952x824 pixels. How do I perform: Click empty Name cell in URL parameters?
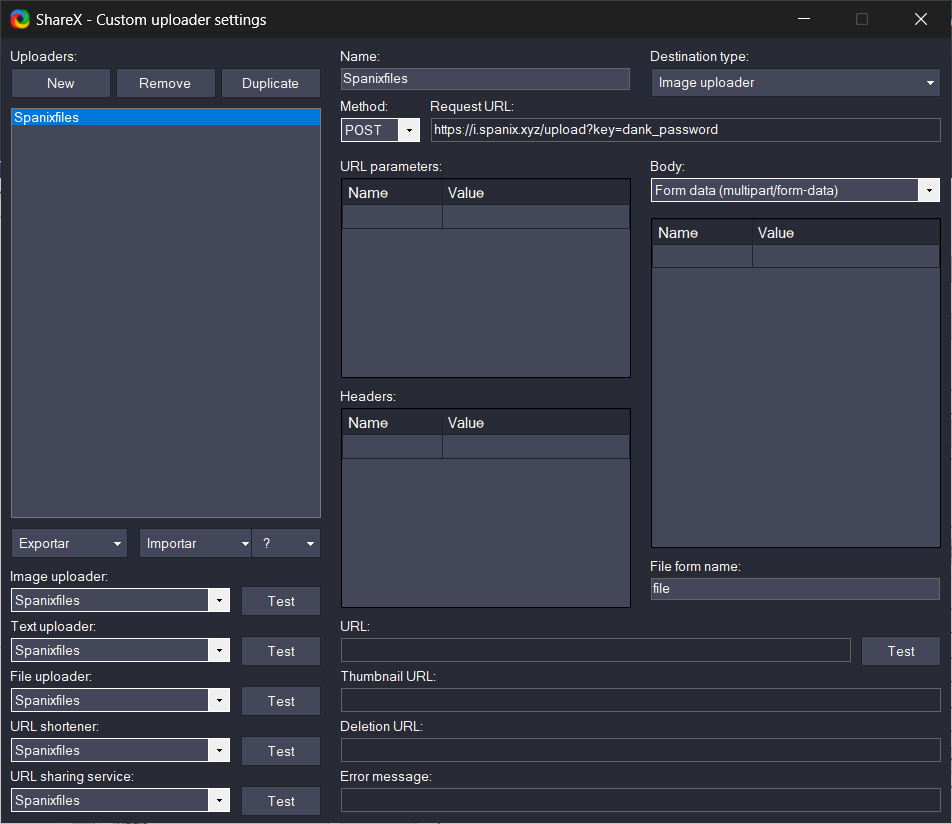(x=392, y=217)
